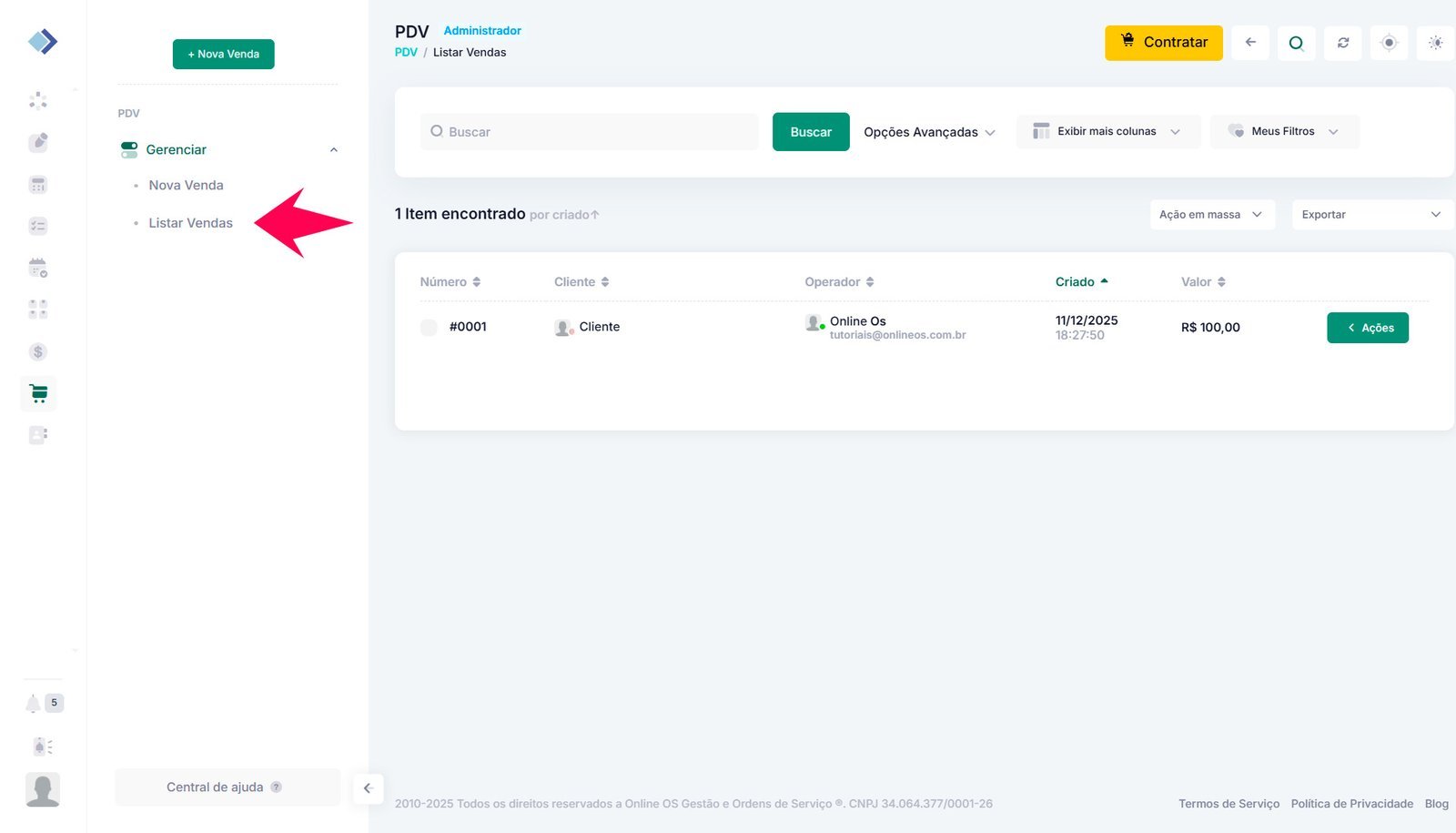Click the green Buscar button
The height and width of the screenshot is (833, 1456).
810,132
